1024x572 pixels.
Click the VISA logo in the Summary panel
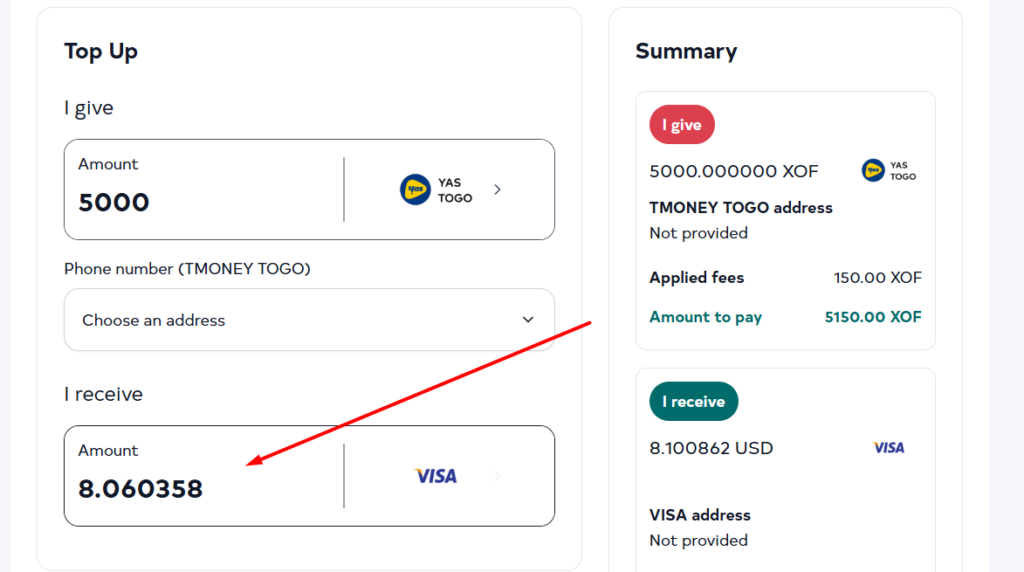point(888,448)
